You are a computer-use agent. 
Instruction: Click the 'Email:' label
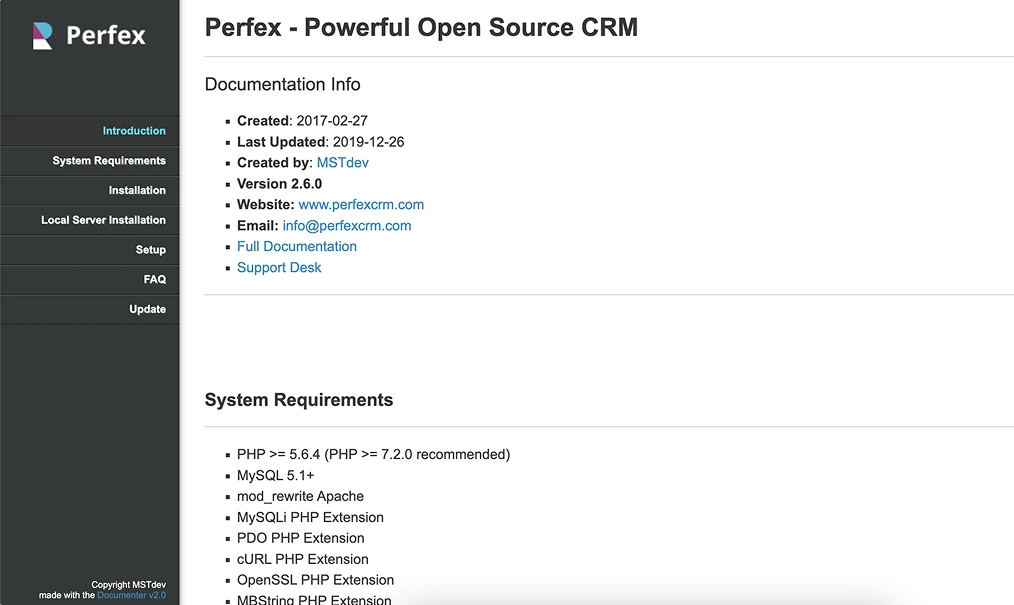[257, 226]
